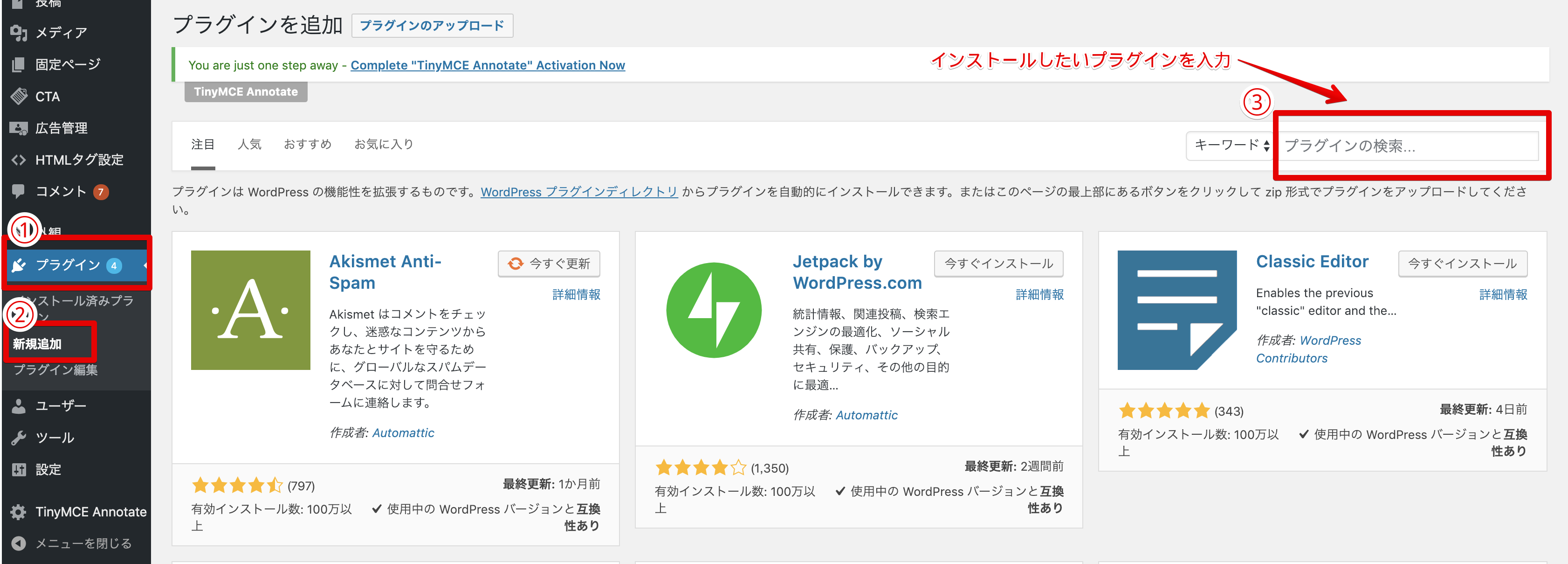Click the Akismet plugin logo thumbnail
The height and width of the screenshot is (564, 1568).
[250, 310]
